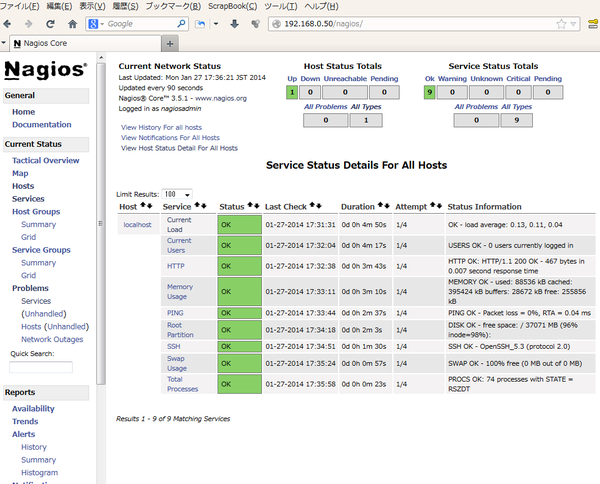
Task: Open the 表示(V) menu
Action: (92, 6)
